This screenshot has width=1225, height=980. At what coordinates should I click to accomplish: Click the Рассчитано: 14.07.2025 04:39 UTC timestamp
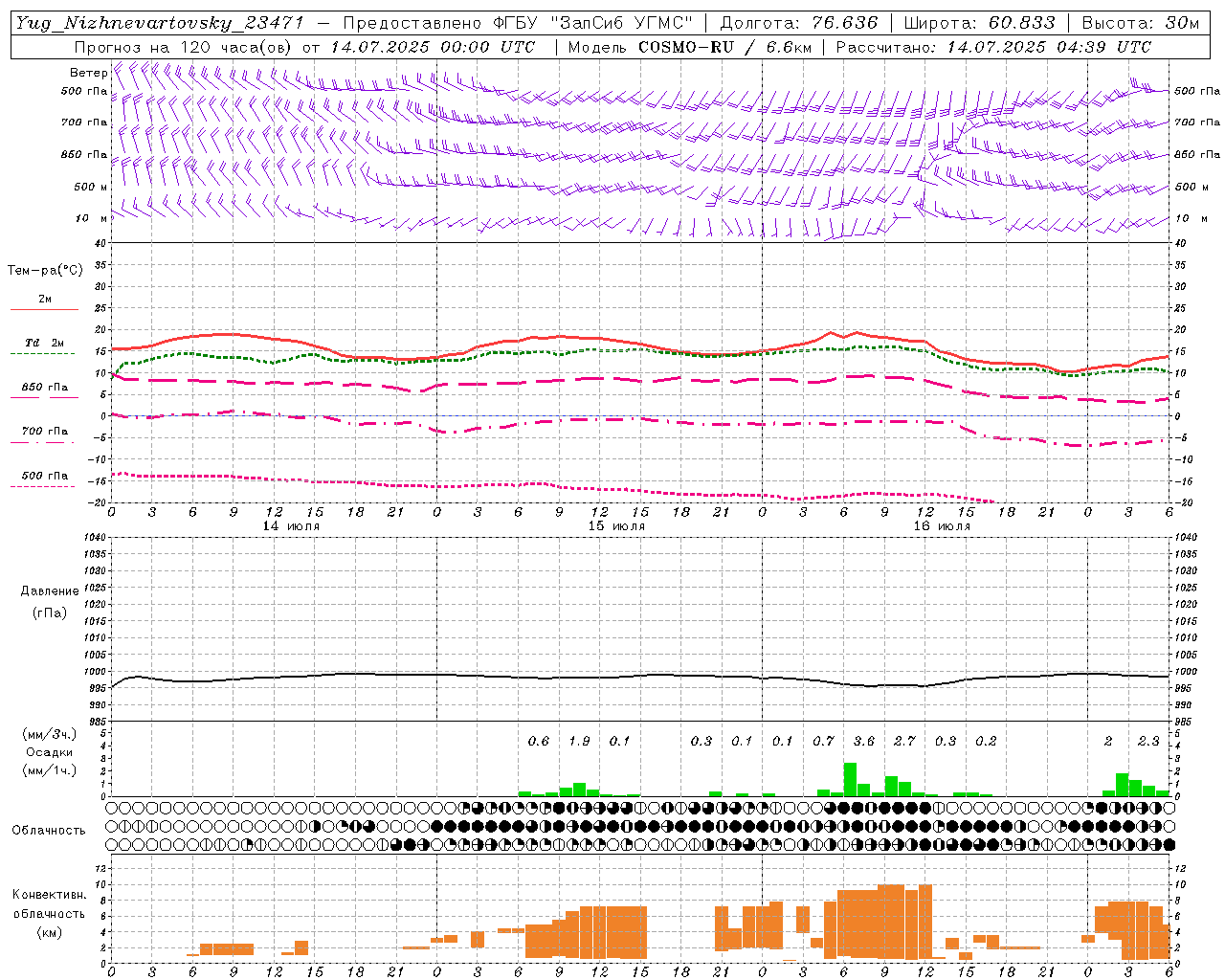click(993, 47)
